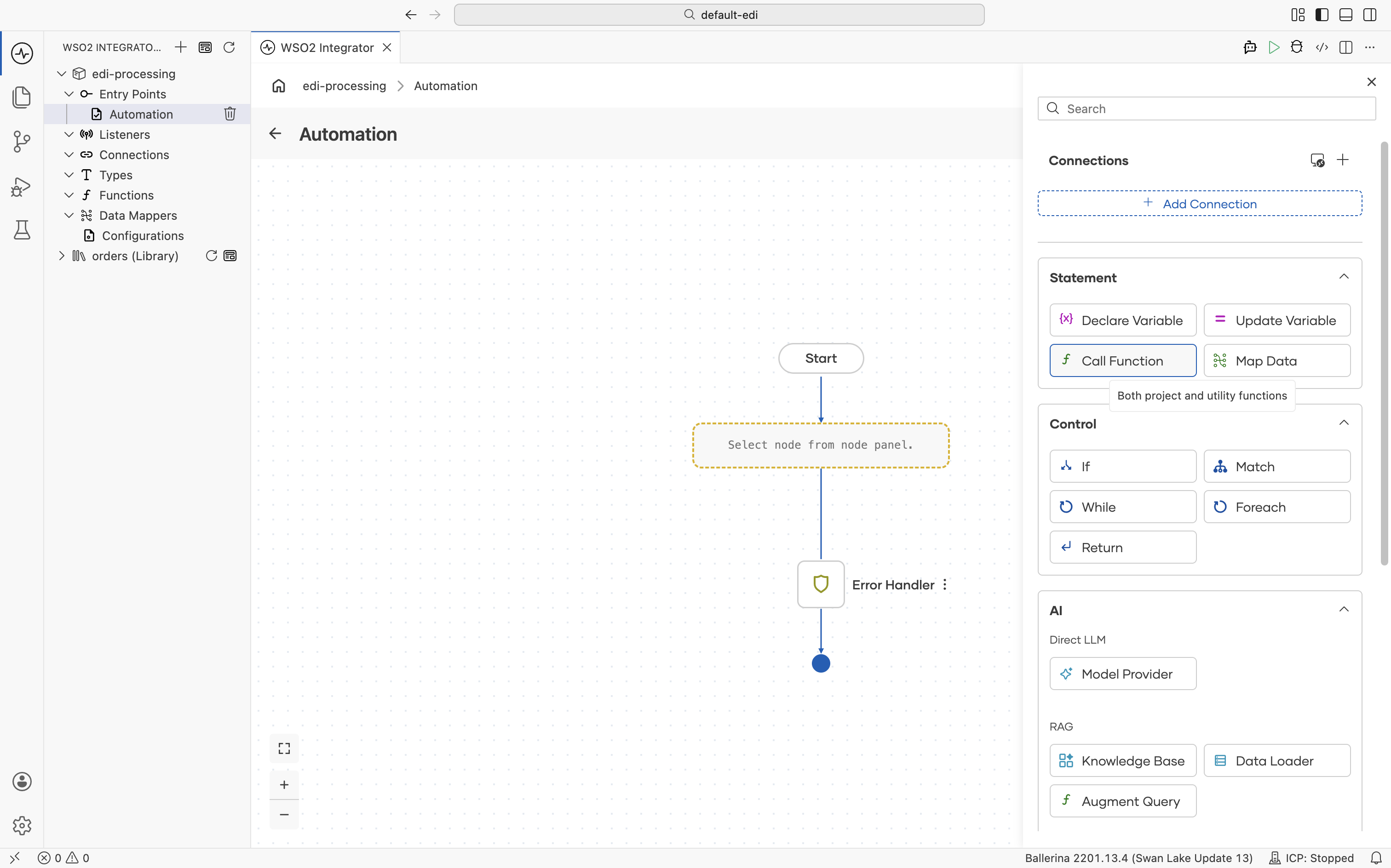The height and width of the screenshot is (868, 1391).
Task: Click the plus icon in WSO2 Integrator sidebar header
Action: point(181,47)
